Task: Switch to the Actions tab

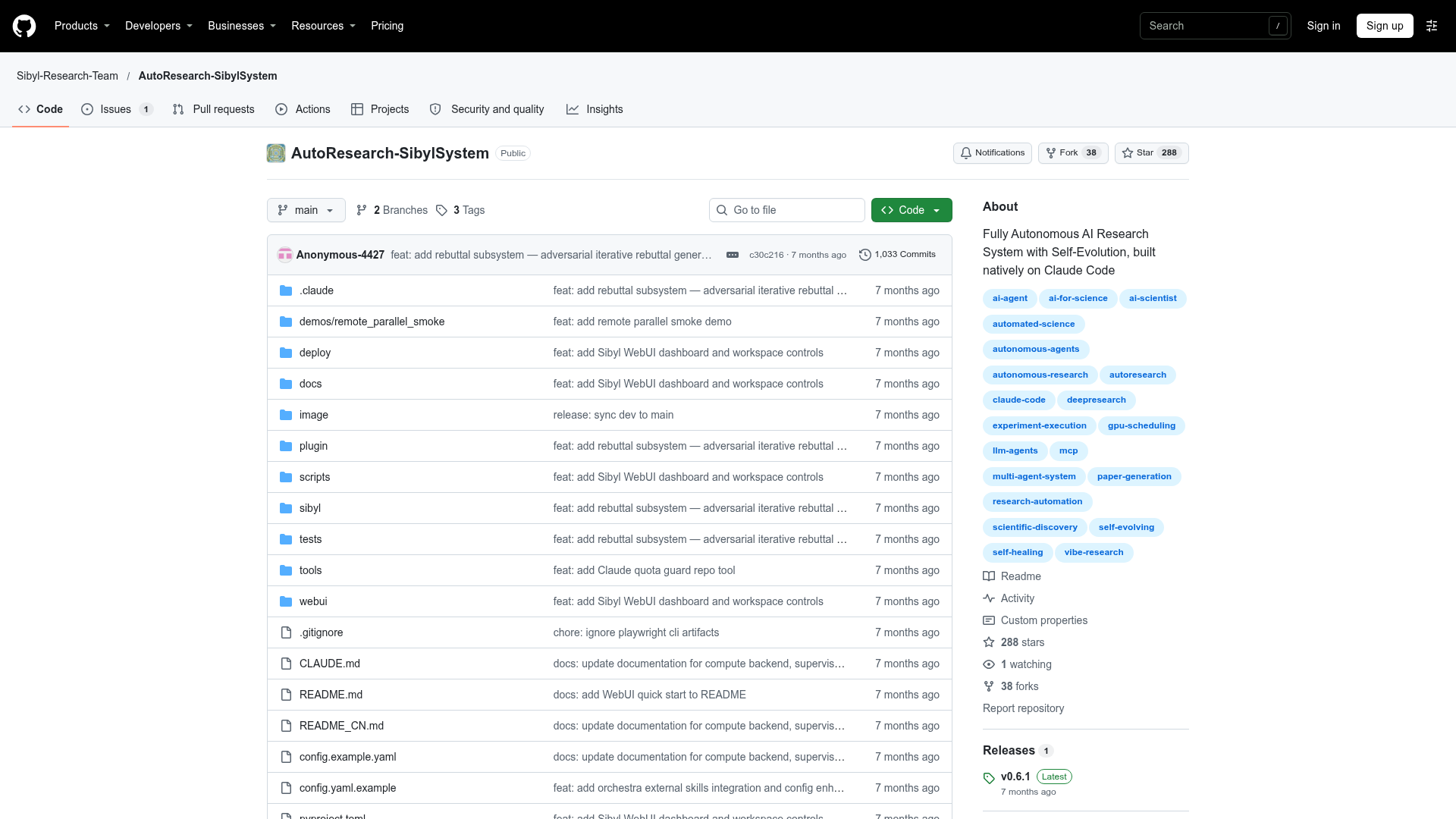Action: pos(303,109)
